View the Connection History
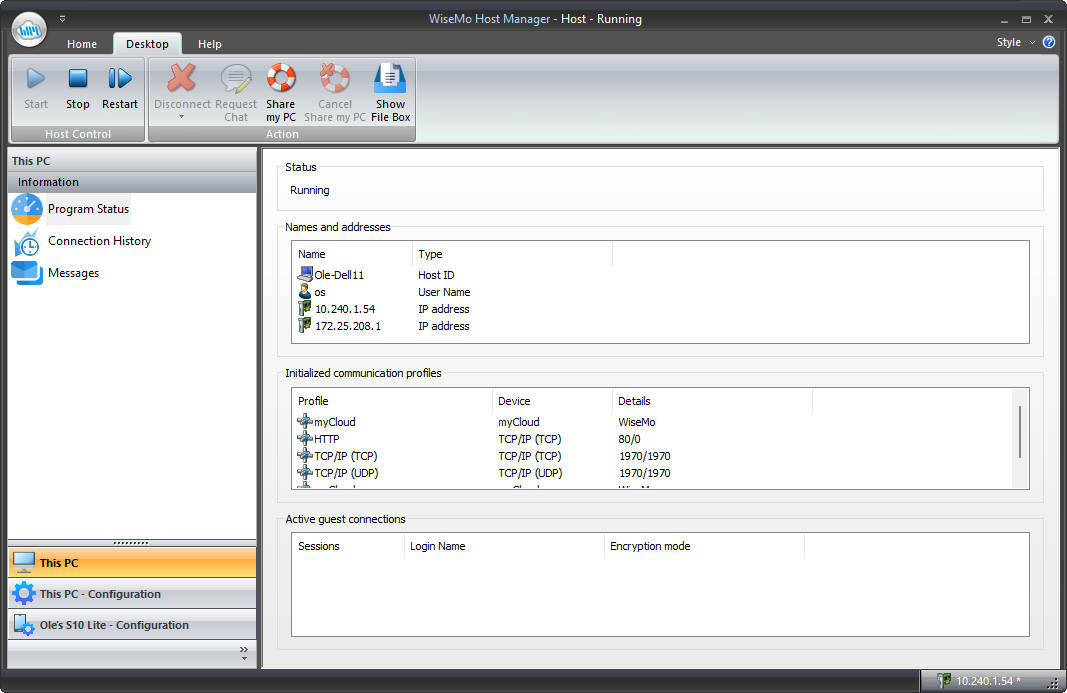Image resolution: width=1067 pixels, height=693 pixels. [x=98, y=241]
